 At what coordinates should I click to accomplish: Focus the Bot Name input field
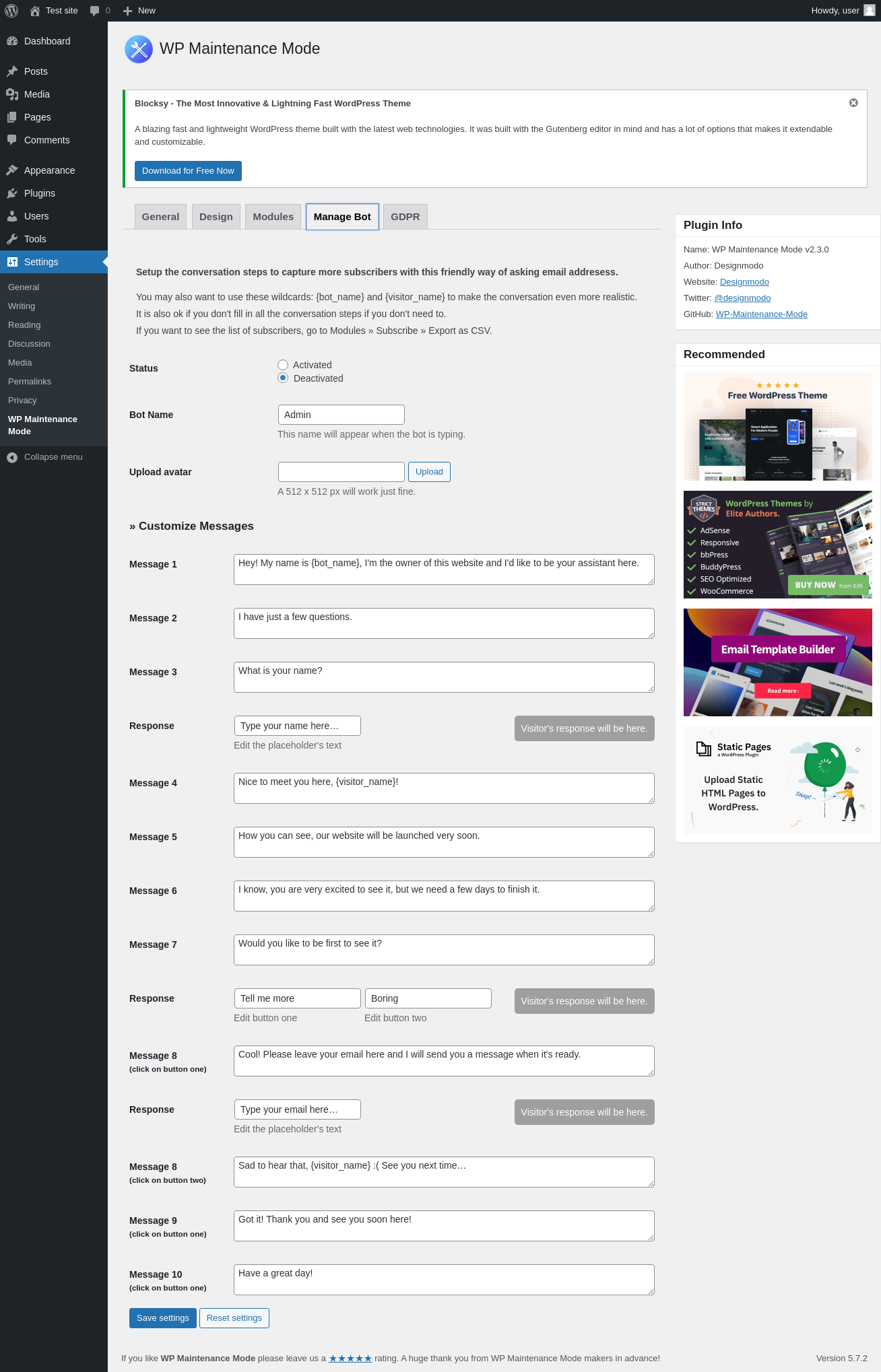[341, 415]
